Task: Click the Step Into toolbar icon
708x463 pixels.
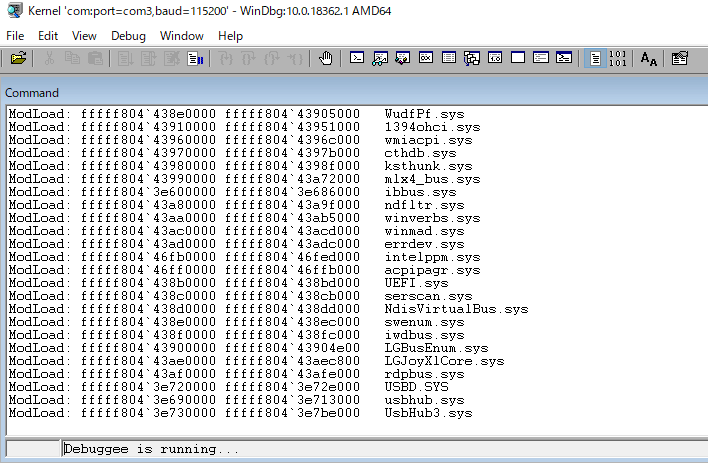Action: [225, 58]
